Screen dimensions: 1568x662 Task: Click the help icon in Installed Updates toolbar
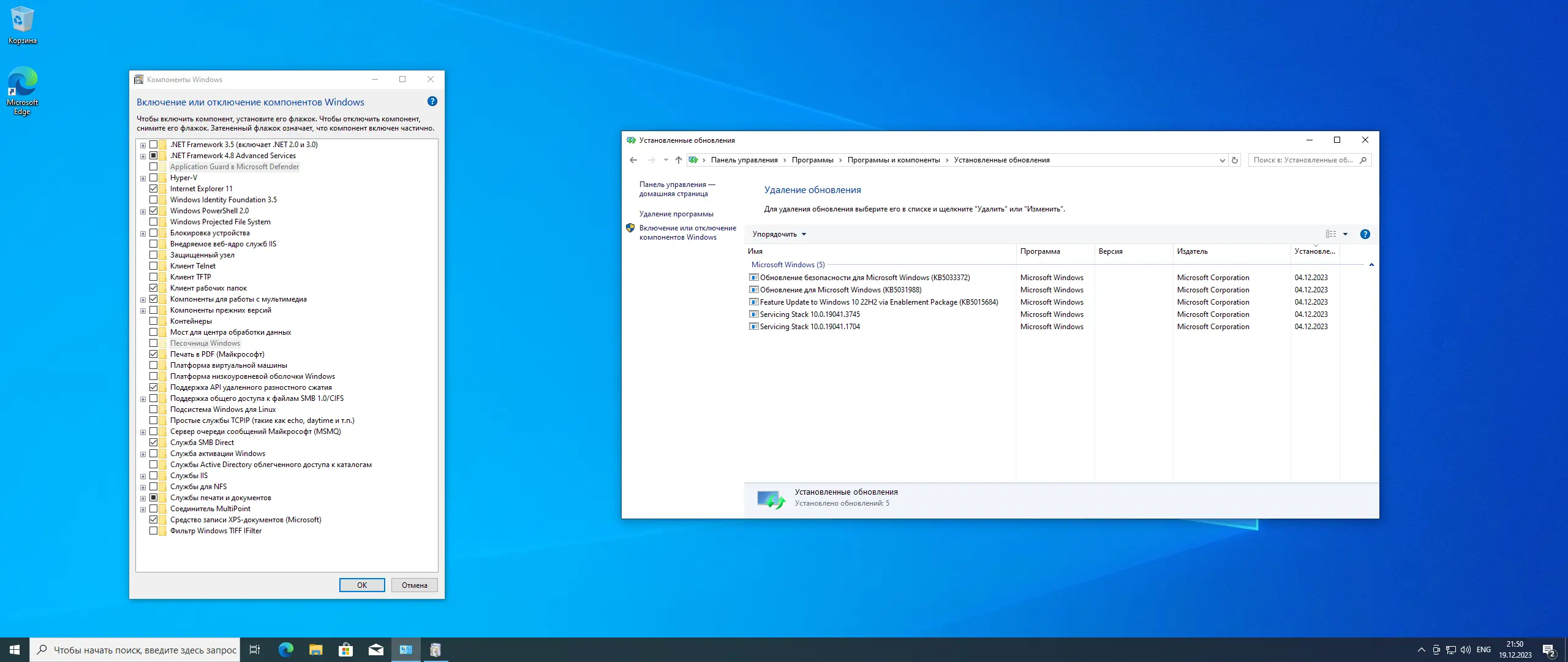1365,234
